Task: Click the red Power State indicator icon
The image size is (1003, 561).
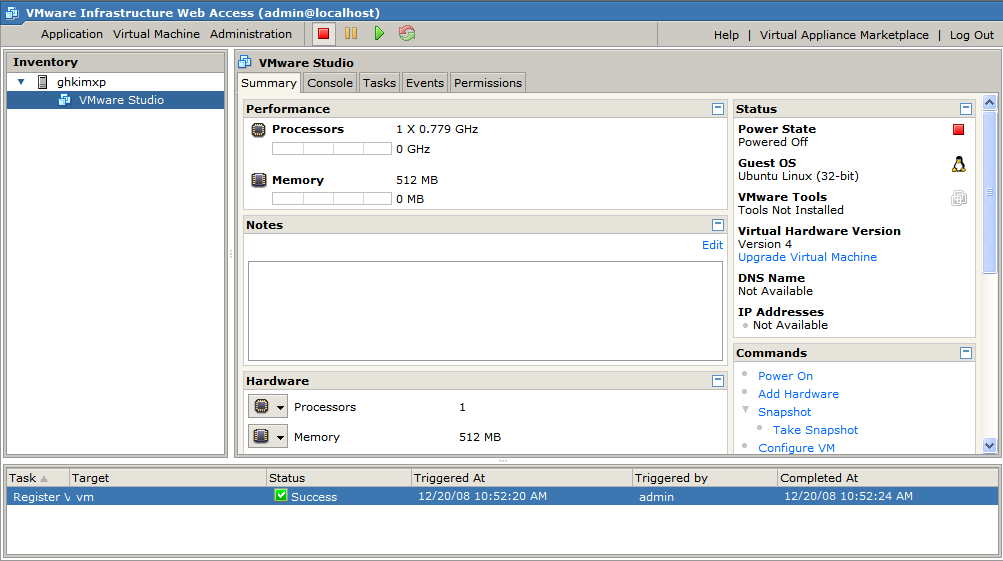Action: tap(958, 130)
